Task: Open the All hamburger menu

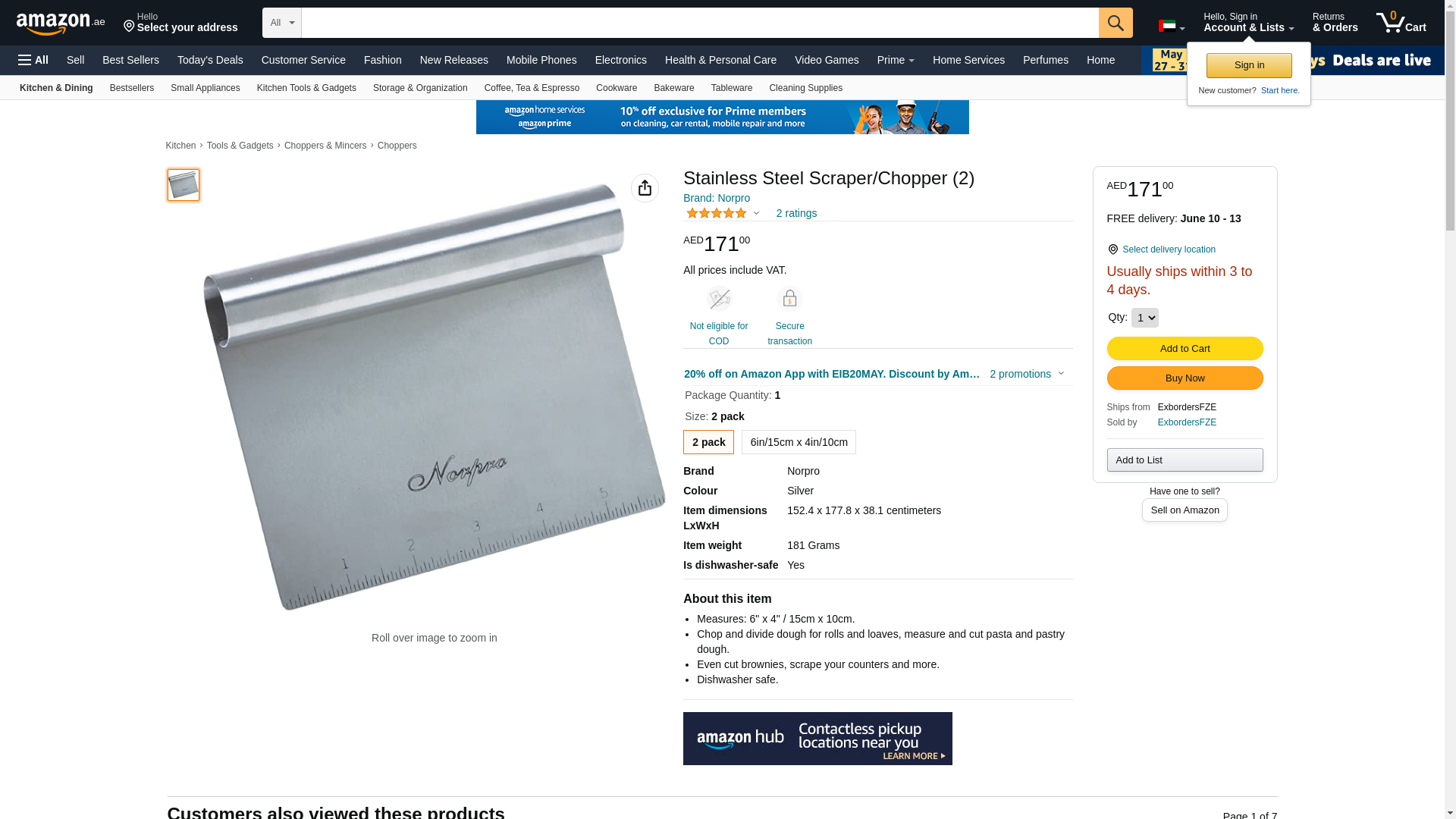Action: pos(33,60)
